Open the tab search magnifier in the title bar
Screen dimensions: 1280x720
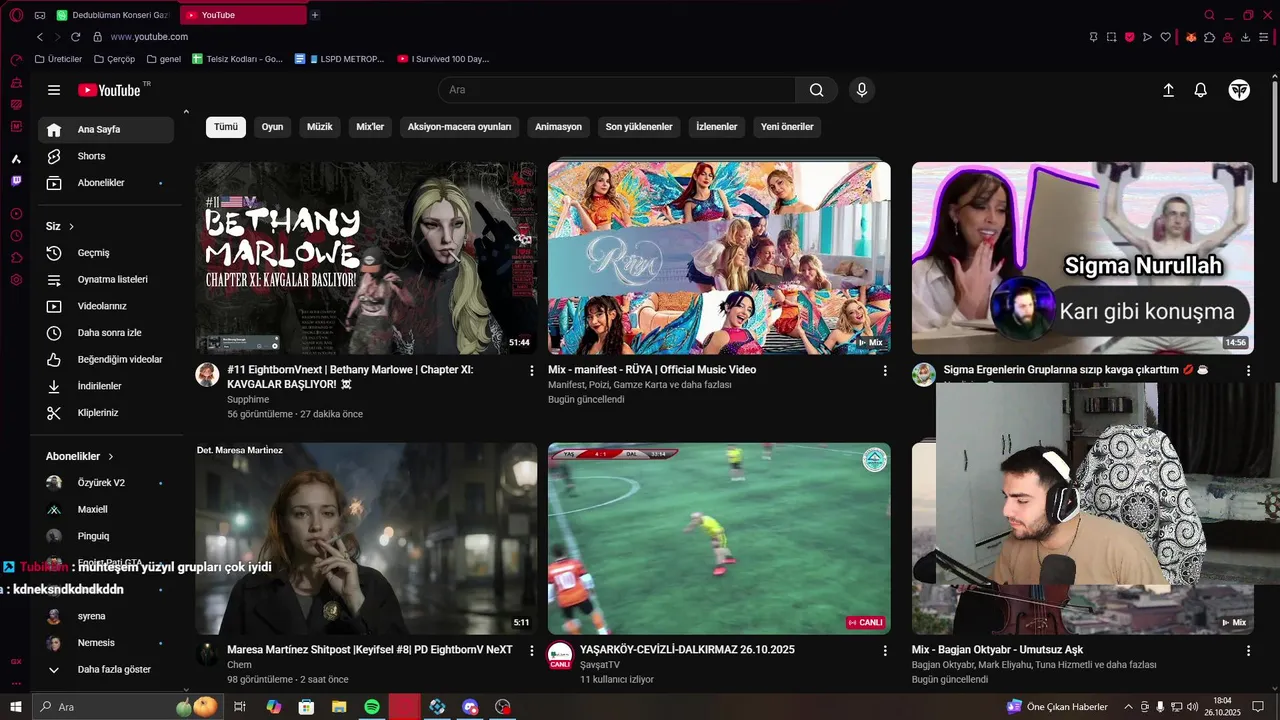[1210, 15]
